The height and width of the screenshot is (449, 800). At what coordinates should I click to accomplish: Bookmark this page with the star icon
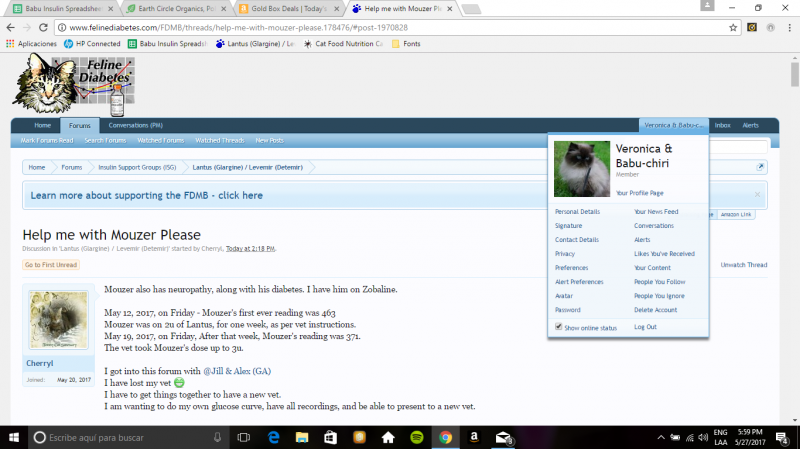coord(733,27)
